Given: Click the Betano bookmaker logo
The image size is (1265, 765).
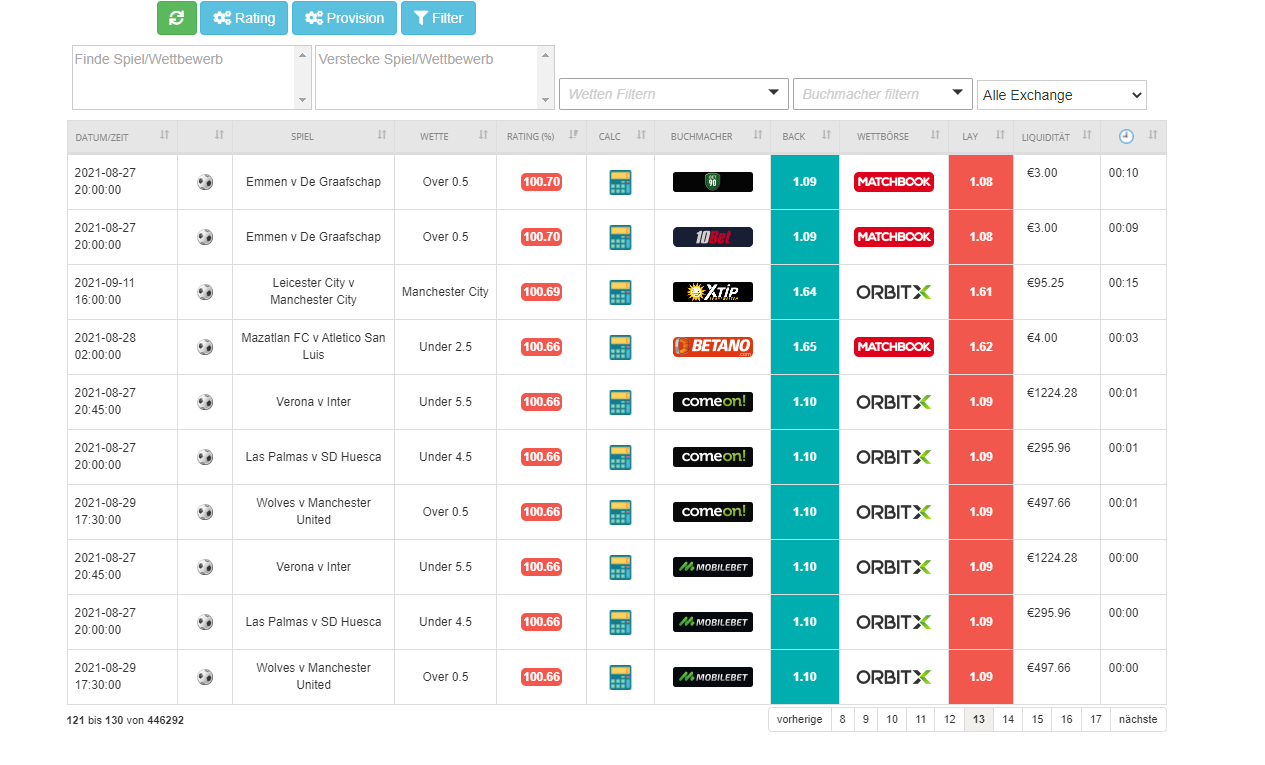Looking at the screenshot, I should pyautogui.click(x=712, y=347).
